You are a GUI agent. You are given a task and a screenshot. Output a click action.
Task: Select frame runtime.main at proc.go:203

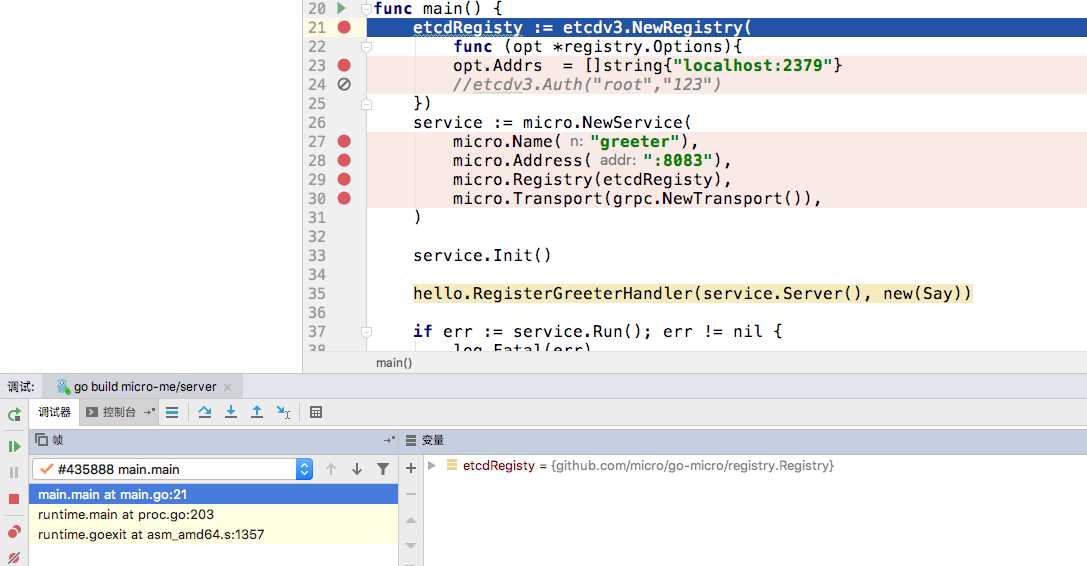click(x=214, y=515)
